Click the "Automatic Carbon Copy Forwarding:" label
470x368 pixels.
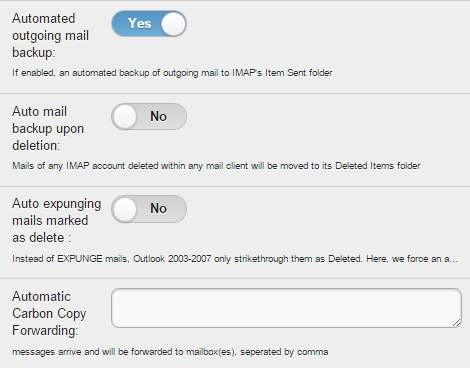coord(49,313)
